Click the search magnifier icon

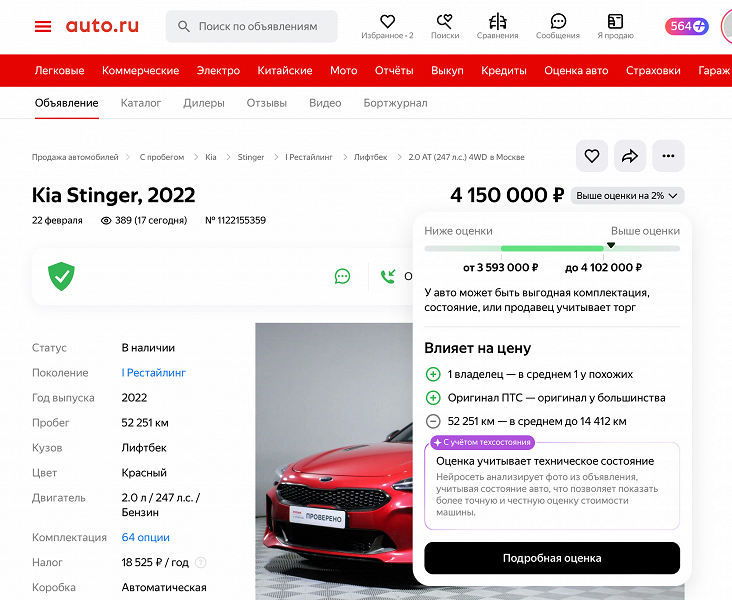(183, 27)
